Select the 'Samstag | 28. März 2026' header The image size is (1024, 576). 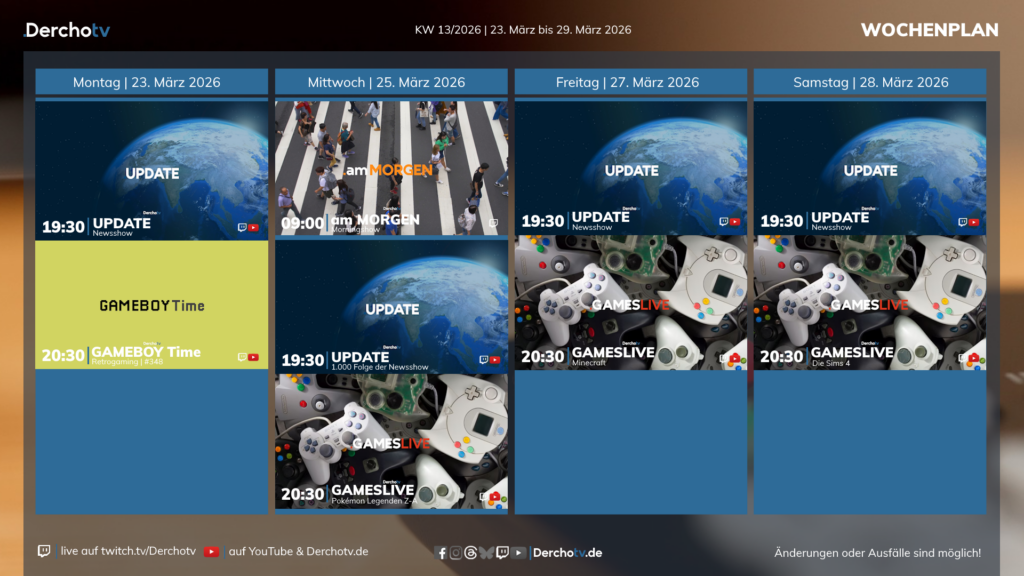(870, 82)
